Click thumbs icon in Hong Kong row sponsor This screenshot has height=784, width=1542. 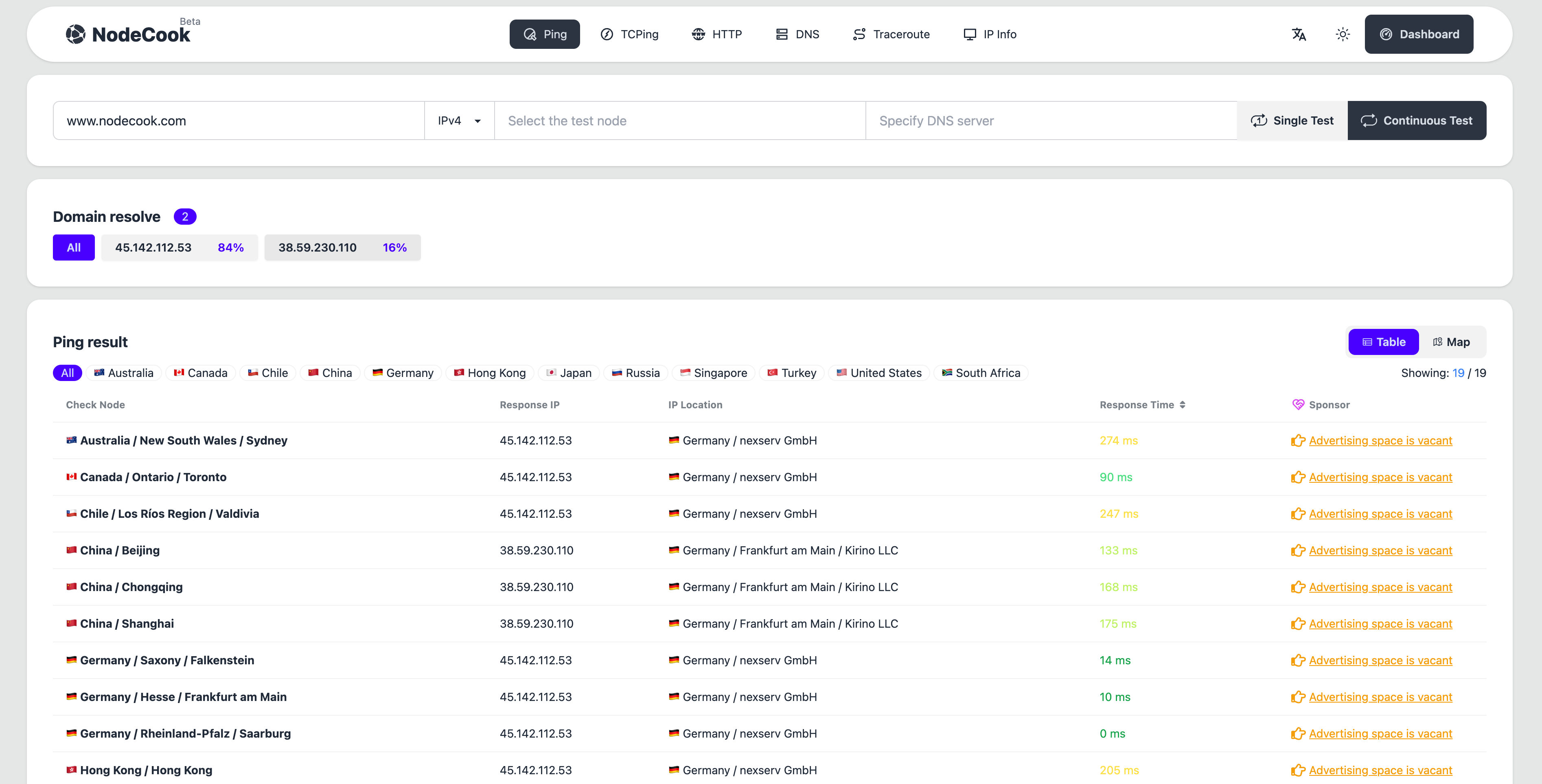1298,770
